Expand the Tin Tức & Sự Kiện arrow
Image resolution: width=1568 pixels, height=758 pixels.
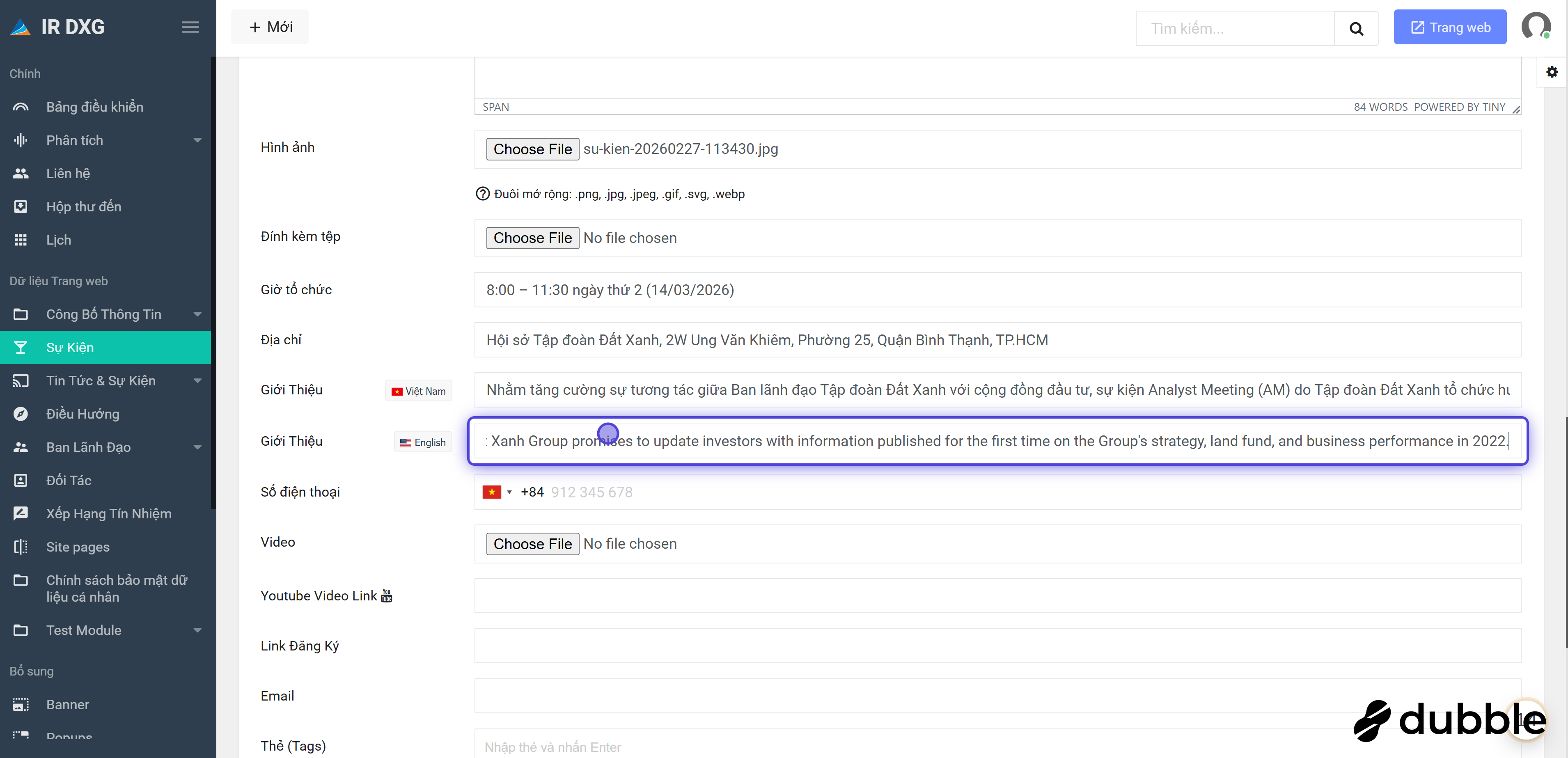click(198, 381)
